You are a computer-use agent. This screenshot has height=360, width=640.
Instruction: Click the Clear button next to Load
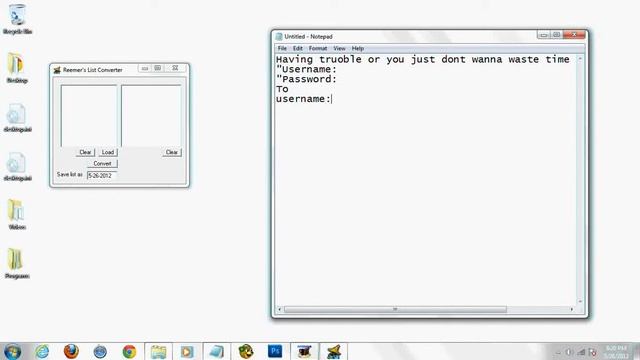pyautogui.click(x=85, y=152)
